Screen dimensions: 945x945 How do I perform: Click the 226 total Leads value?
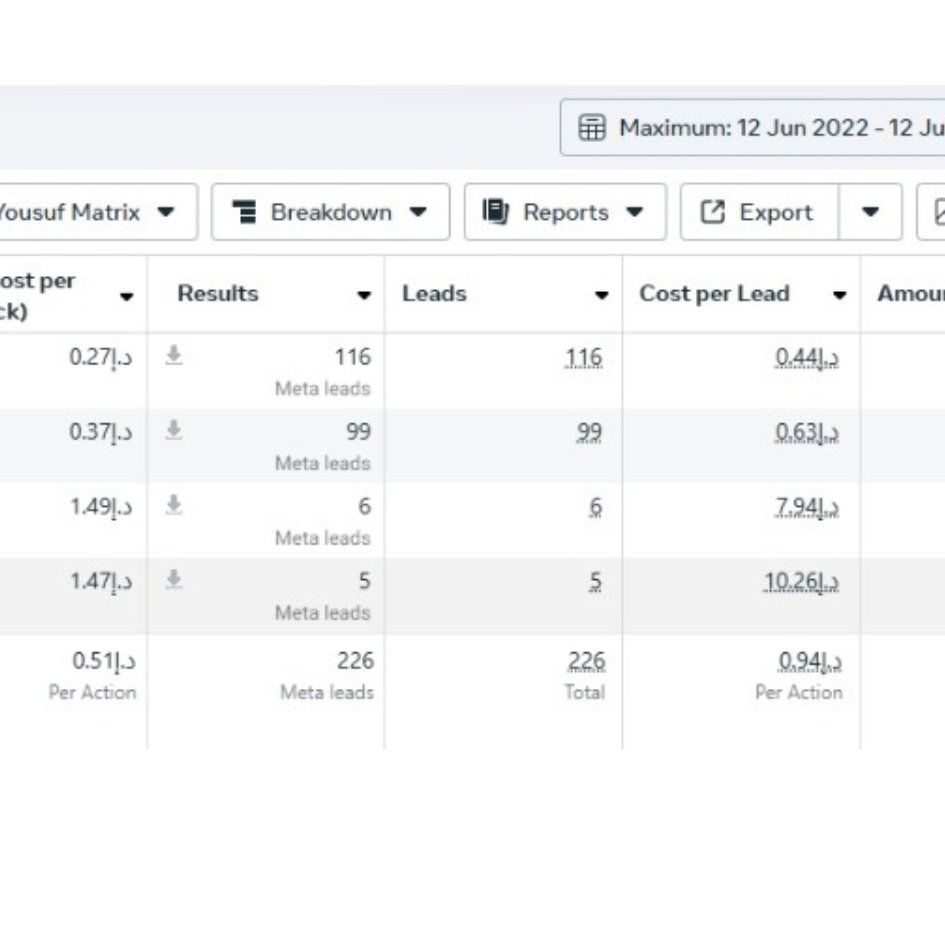tap(586, 661)
